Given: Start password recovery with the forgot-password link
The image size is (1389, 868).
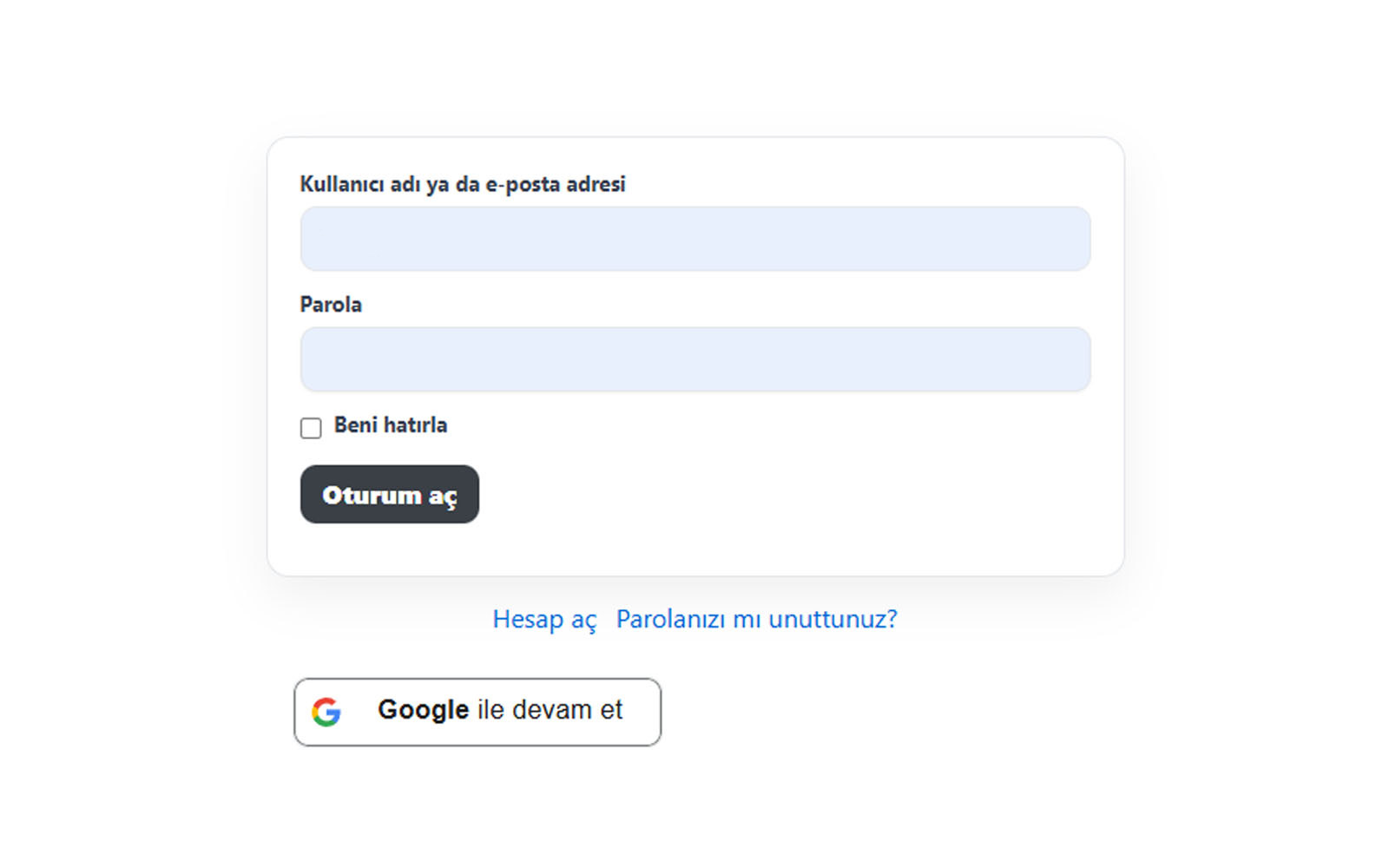Looking at the screenshot, I should 756,620.
